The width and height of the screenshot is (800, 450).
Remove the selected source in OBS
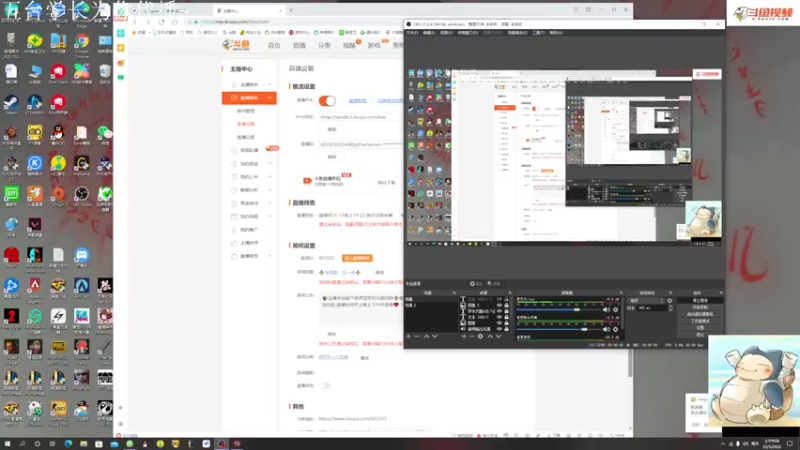[x=472, y=336]
